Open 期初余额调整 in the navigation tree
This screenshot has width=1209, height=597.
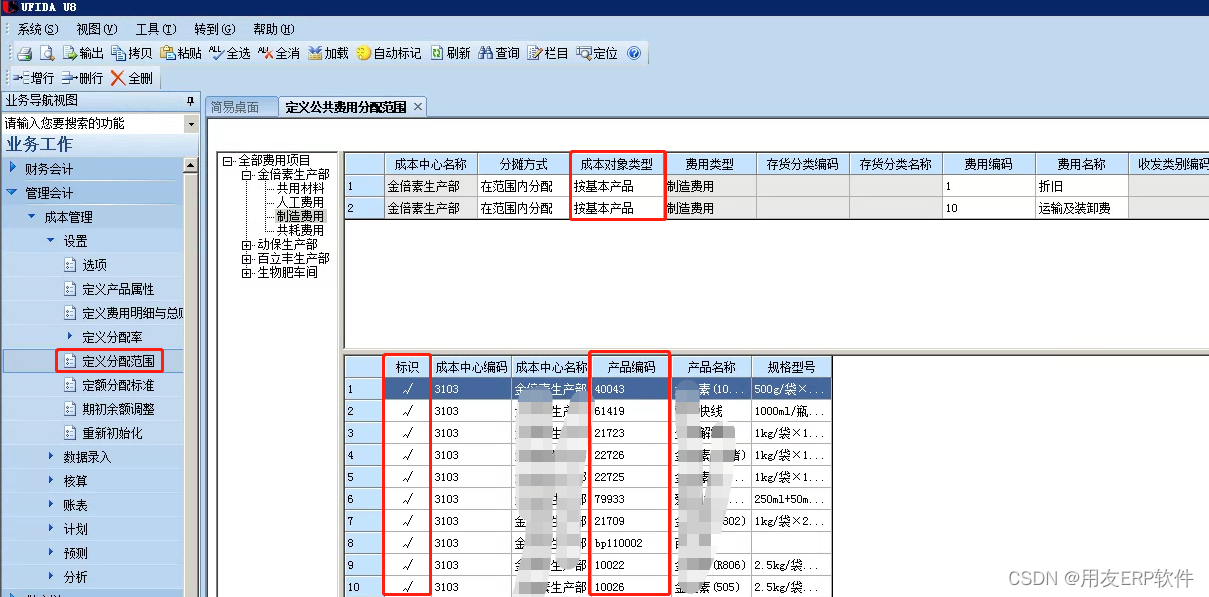click(118, 409)
